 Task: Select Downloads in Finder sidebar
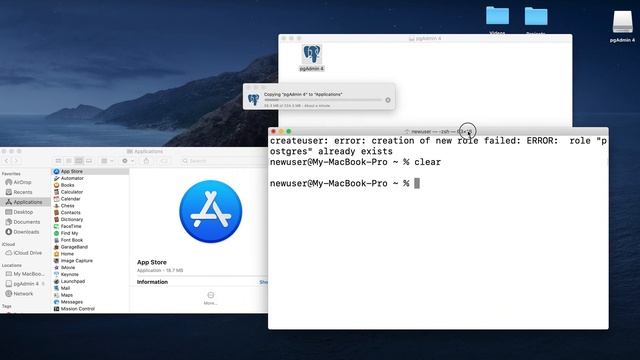25,232
